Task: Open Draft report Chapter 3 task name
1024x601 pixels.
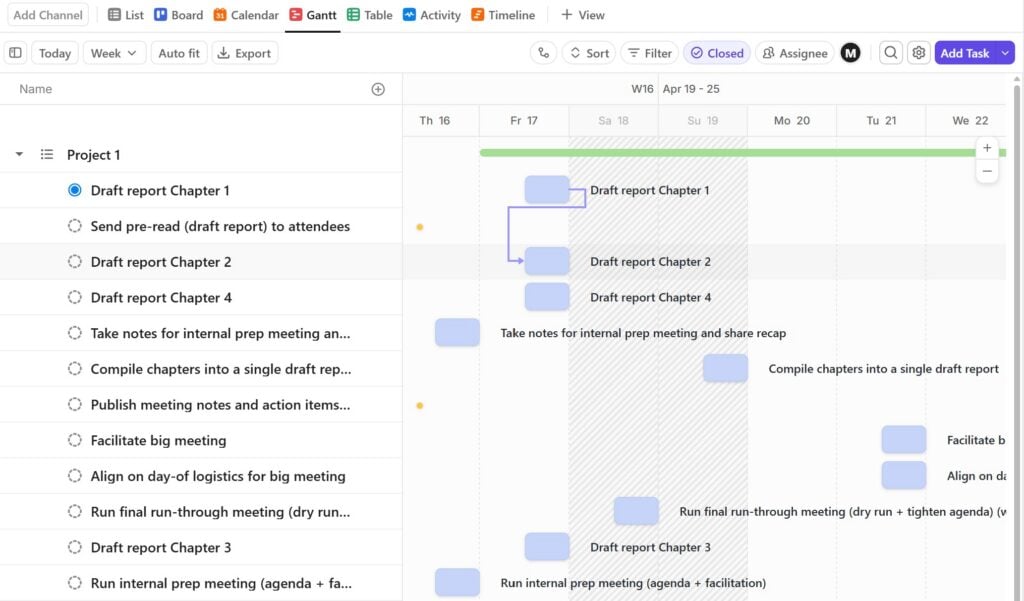Action: [161, 547]
